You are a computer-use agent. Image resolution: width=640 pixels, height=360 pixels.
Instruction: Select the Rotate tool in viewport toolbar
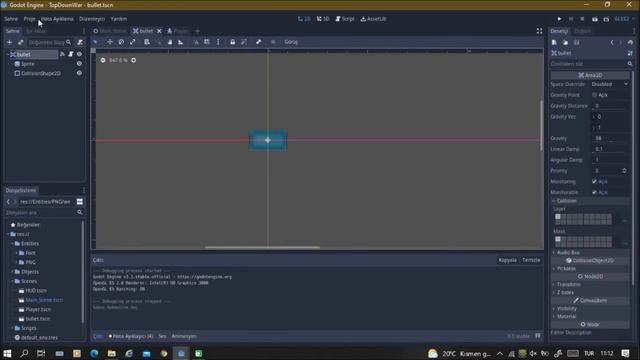click(x=121, y=42)
